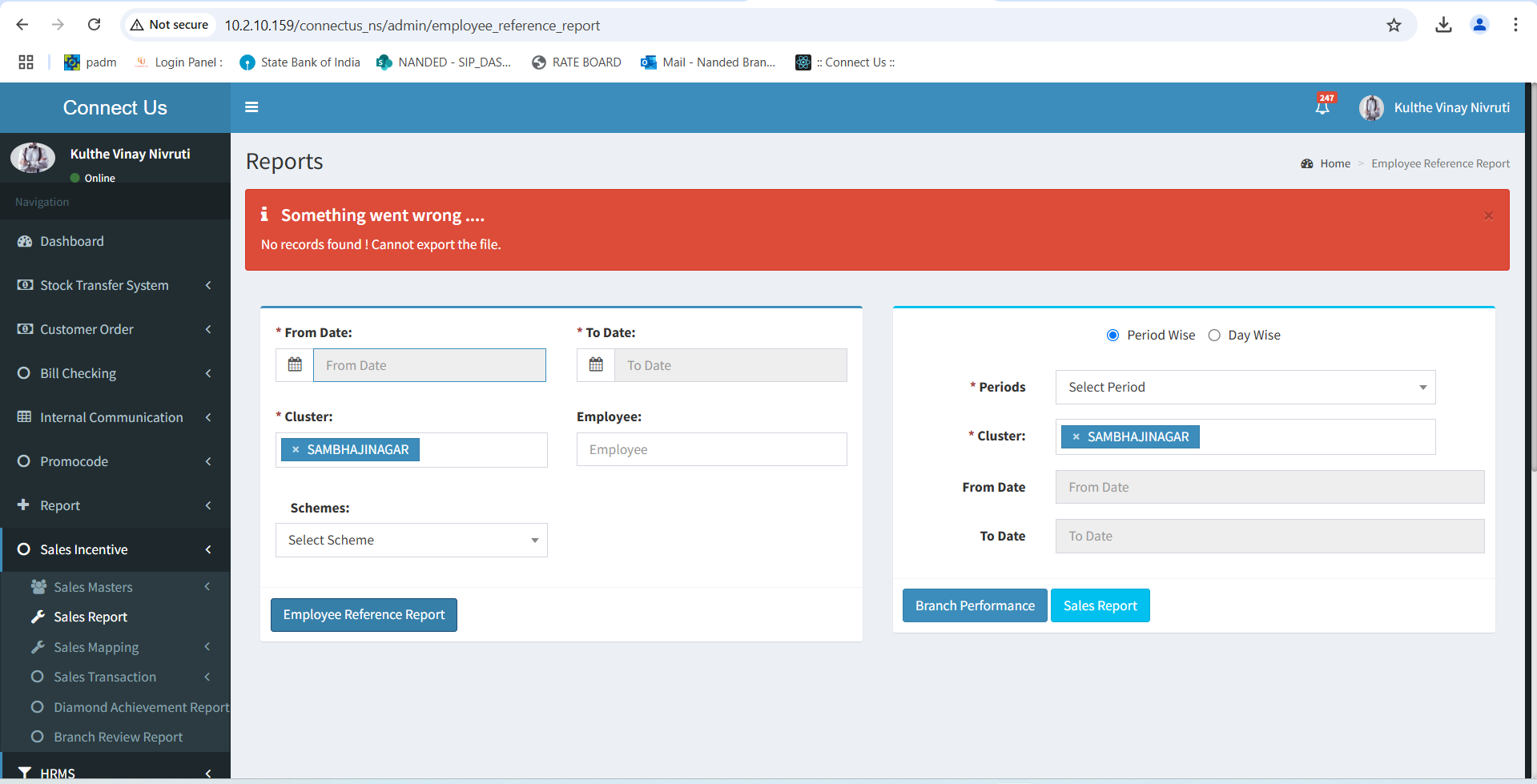Image resolution: width=1537 pixels, height=784 pixels.
Task: Open the HRMS sidebar menu
Action: point(115,769)
